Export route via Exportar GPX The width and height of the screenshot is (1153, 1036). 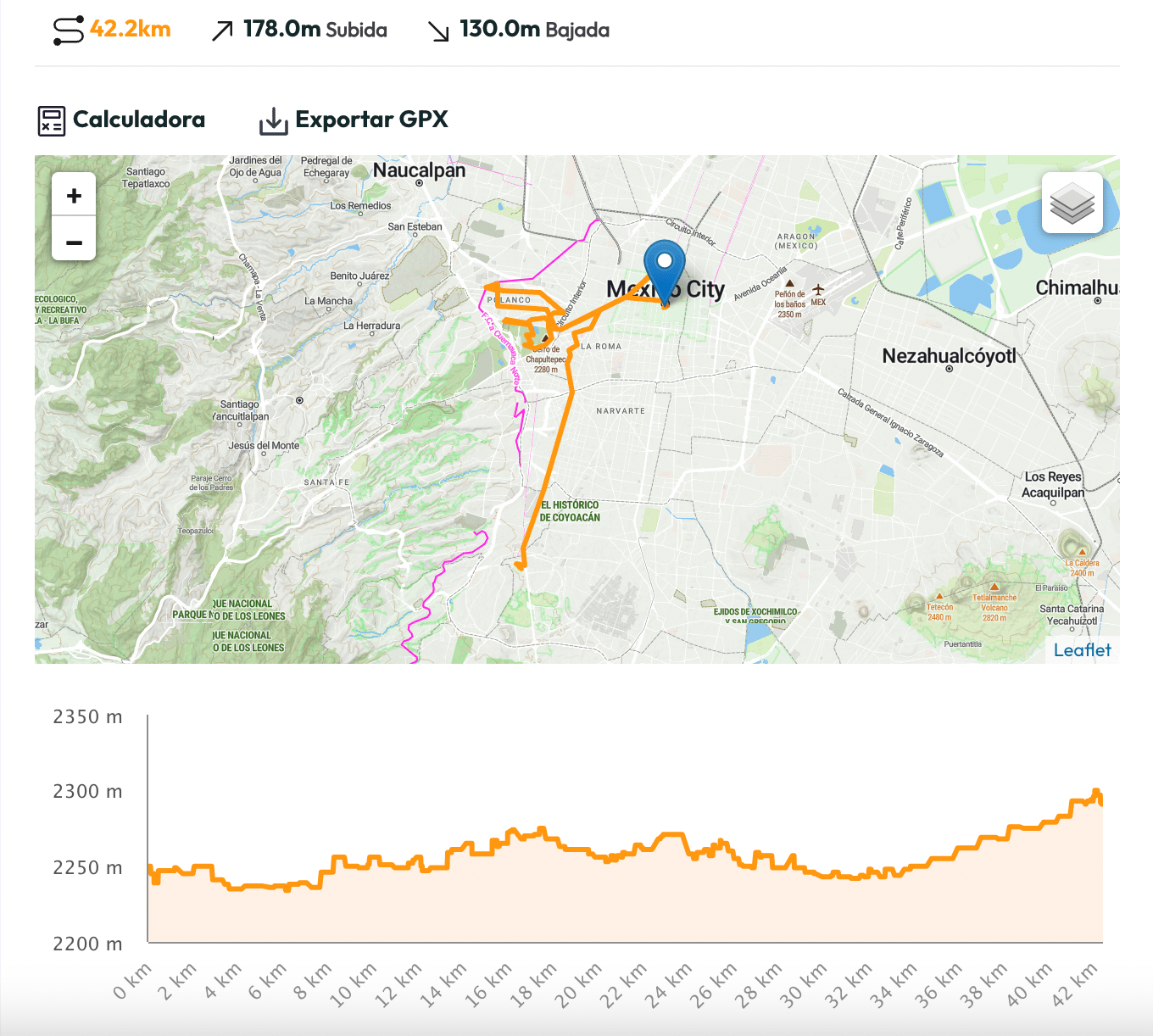click(371, 120)
